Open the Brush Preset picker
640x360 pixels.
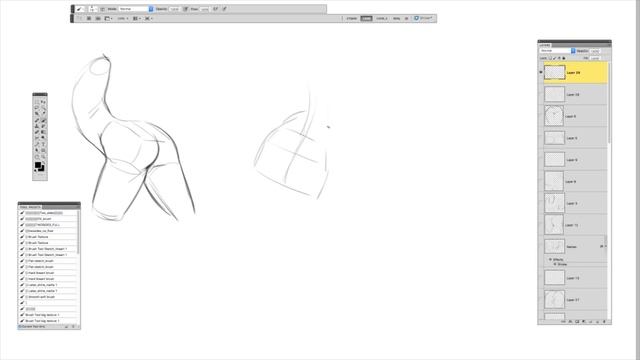pyautogui.click(x=93, y=9)
